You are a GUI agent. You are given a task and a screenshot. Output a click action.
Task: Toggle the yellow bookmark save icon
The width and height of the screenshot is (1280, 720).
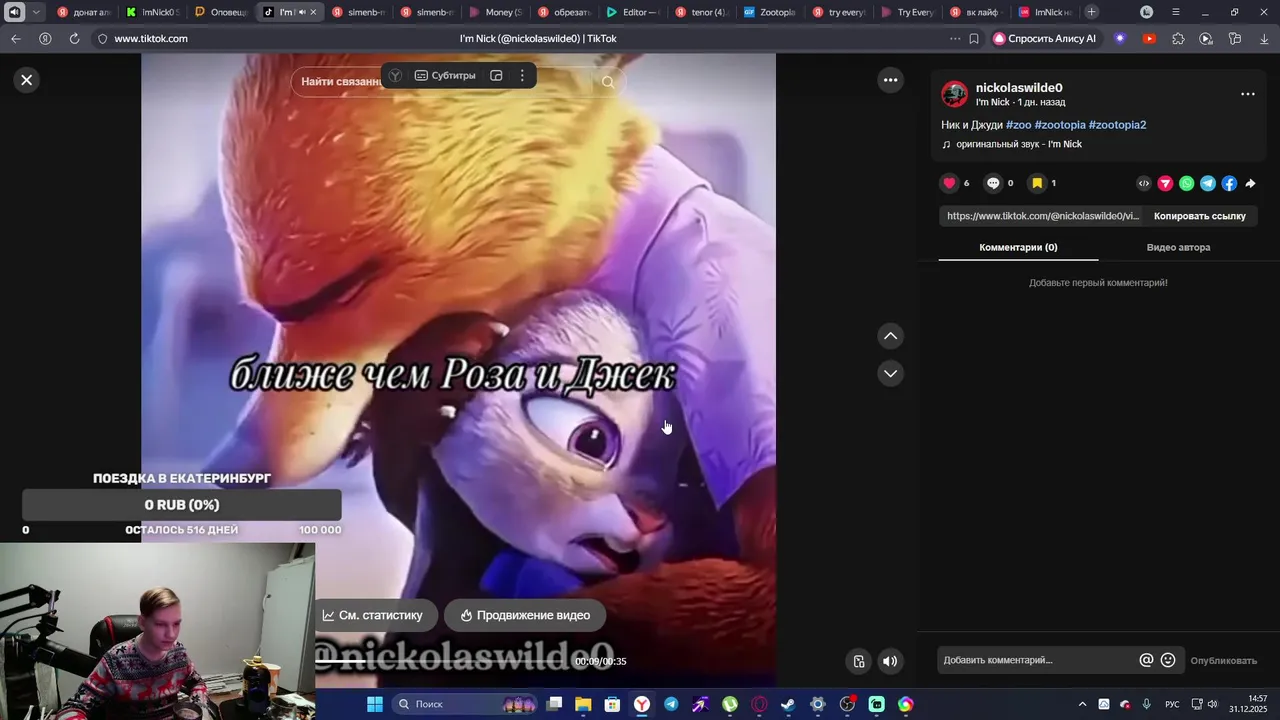[1037, 183]
